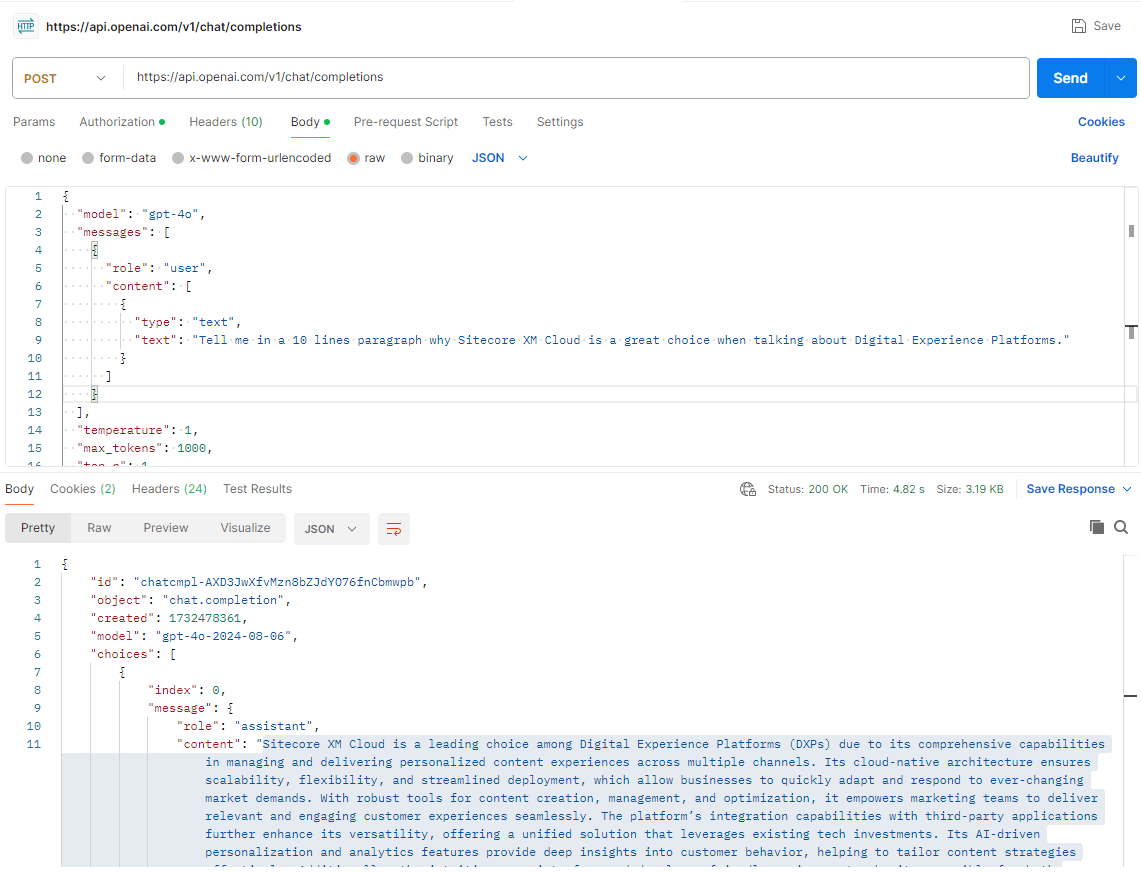Toggle the wrap lines icon in response toolbar
Screen dimensions: 1141x874
[394, 529]
